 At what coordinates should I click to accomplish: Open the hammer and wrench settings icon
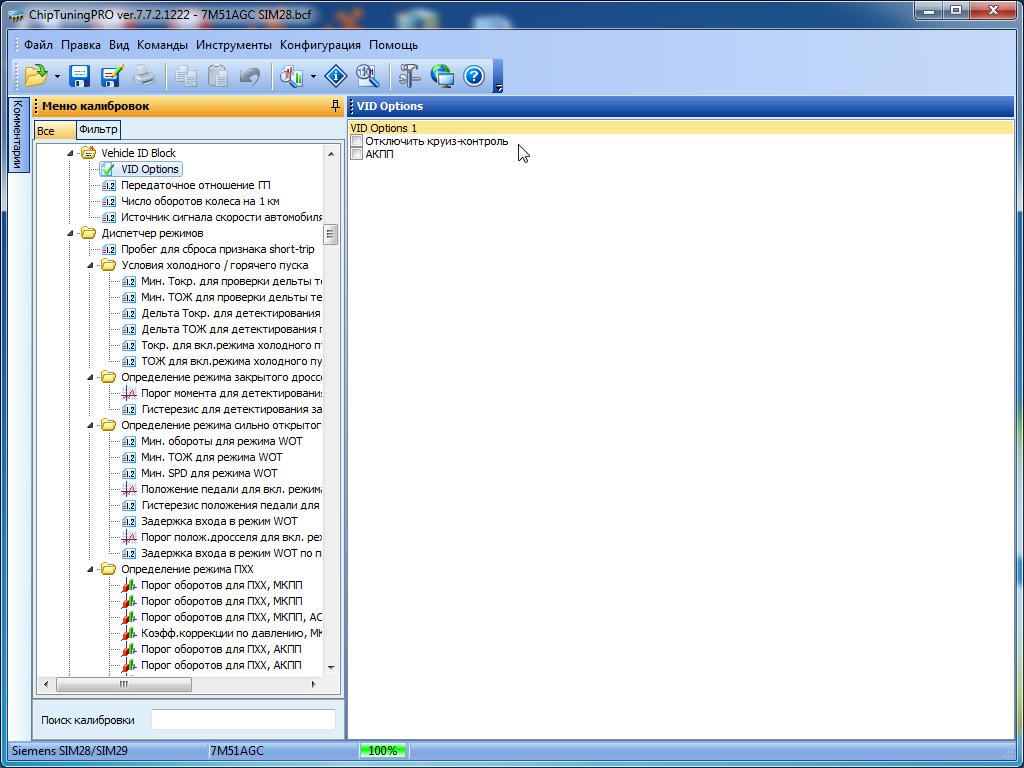410,76
